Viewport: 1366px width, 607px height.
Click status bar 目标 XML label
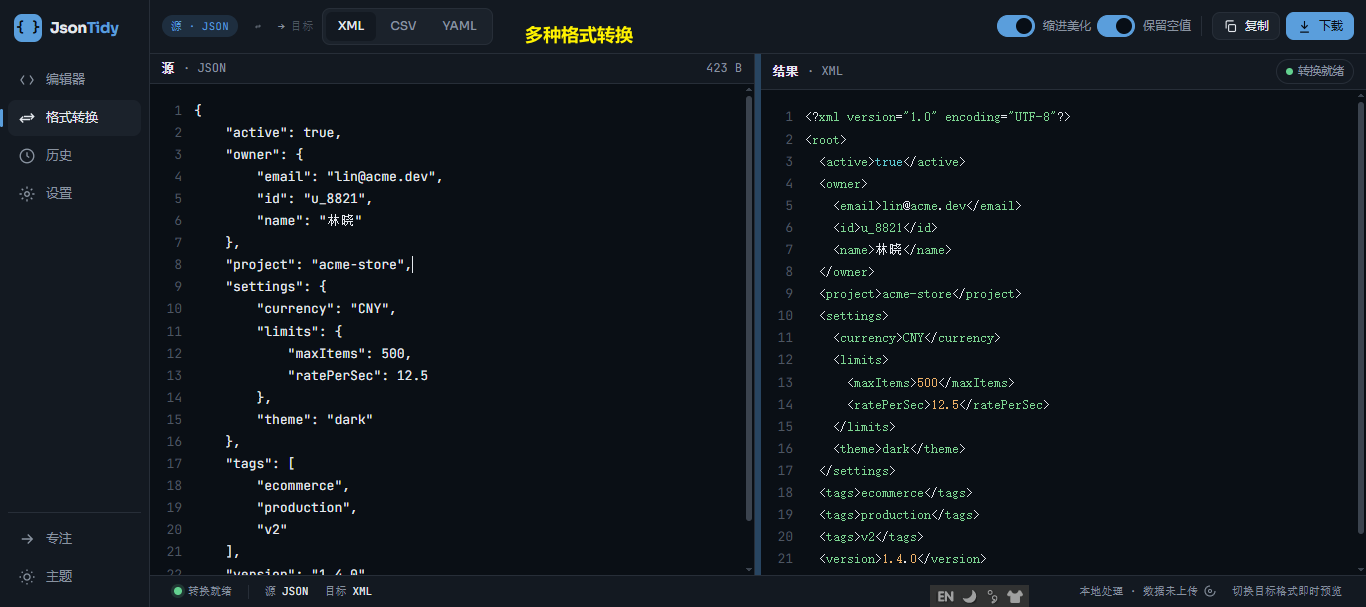point(348,591)
